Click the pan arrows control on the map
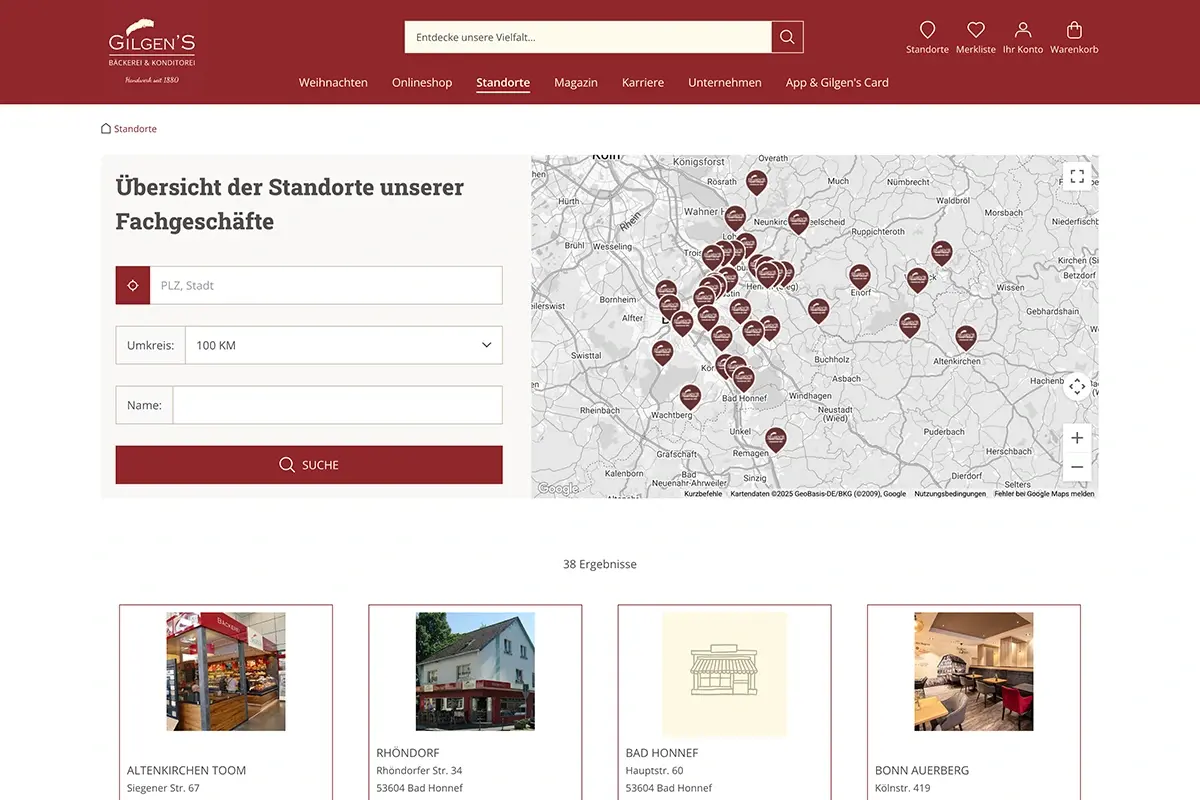The width and height of the screenshot is (1200, 800). pyautogui.click(x=1077, y=386)
